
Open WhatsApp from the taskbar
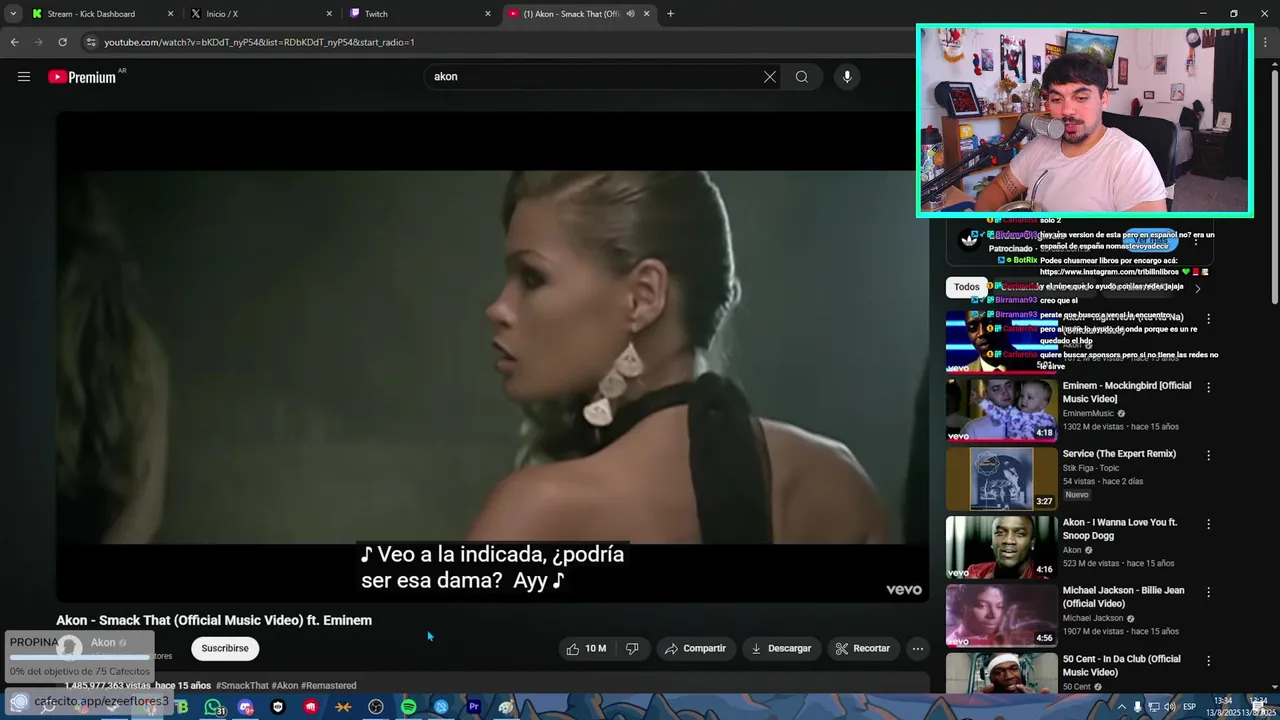pos(213,707)
